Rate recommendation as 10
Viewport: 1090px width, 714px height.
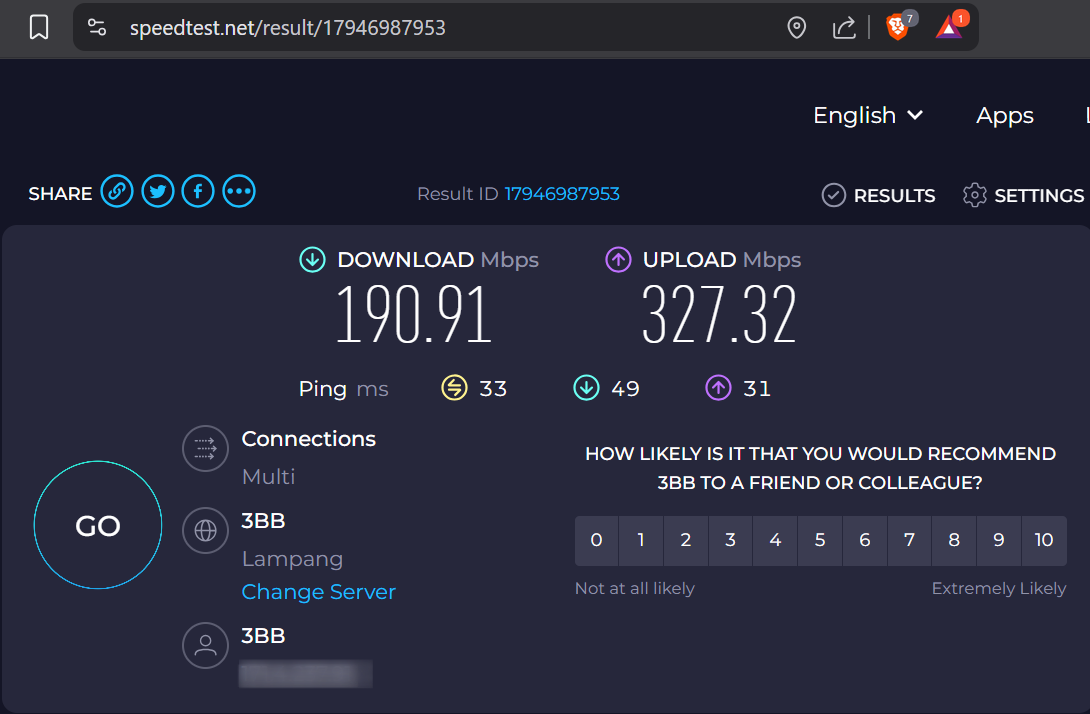[x=1044, y=540]
